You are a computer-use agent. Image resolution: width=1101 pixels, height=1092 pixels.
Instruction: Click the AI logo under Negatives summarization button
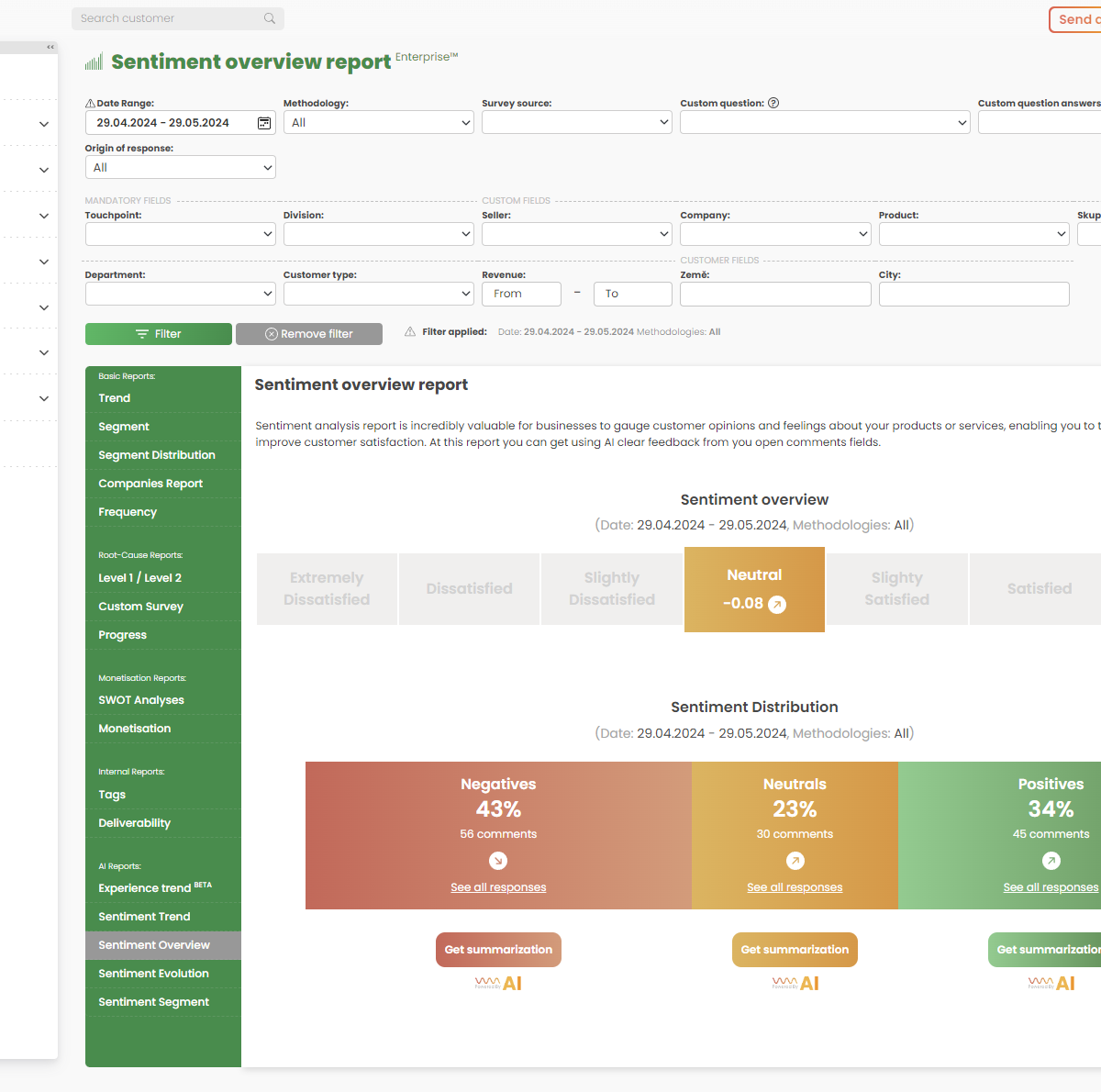(498, 983)
